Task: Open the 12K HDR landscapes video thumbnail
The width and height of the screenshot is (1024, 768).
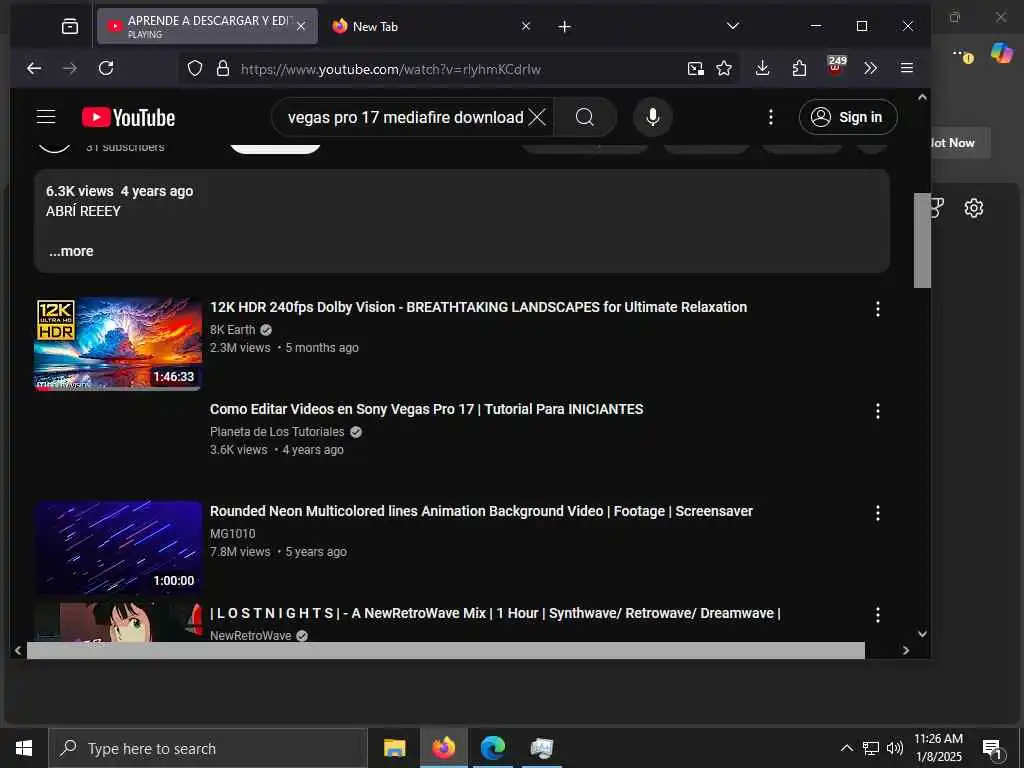Action: point(118,344)
